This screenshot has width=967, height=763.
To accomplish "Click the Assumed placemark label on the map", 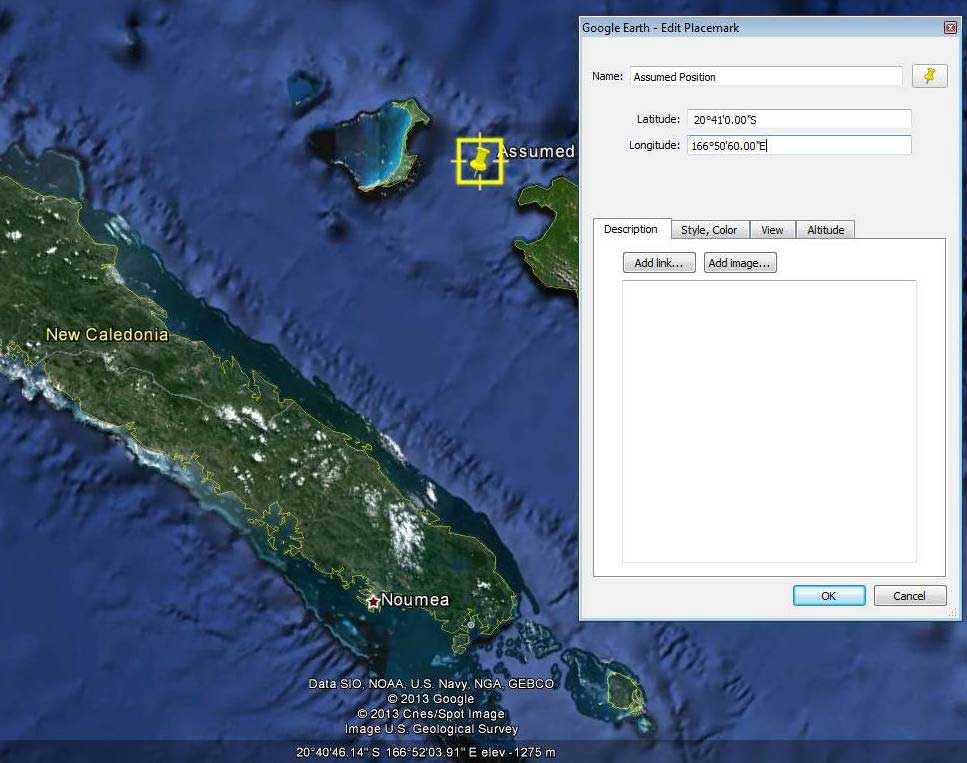I will point(536,152).
